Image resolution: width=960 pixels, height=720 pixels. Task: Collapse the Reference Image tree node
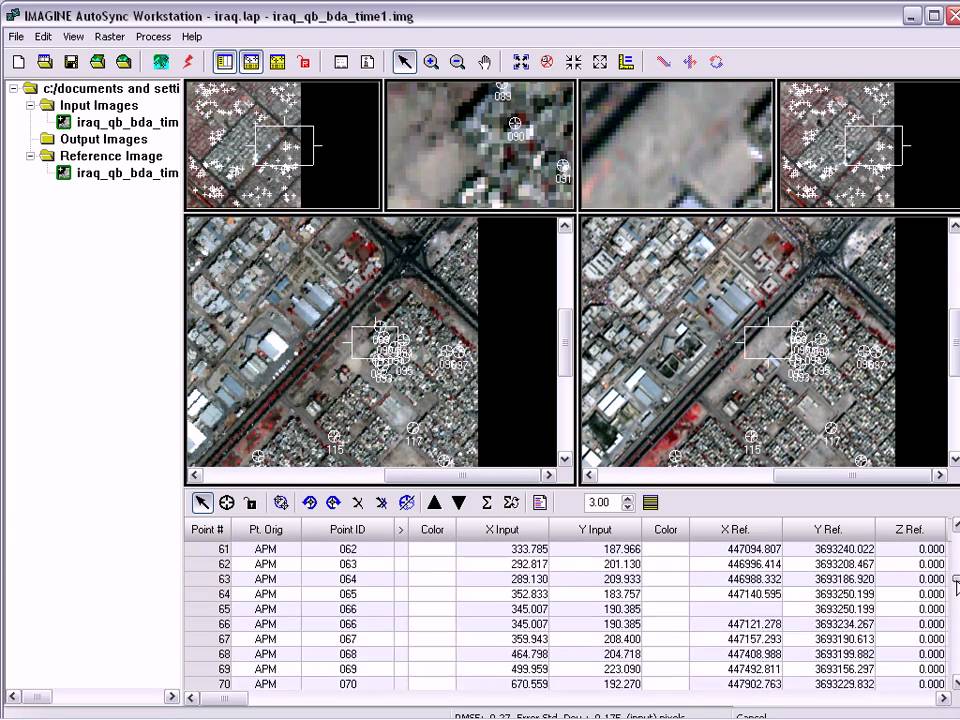click(31, 156)
